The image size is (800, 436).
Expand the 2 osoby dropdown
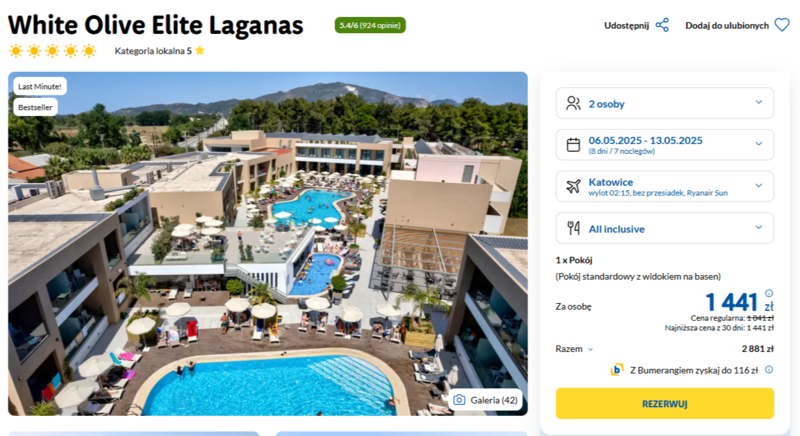coord(664,104)
